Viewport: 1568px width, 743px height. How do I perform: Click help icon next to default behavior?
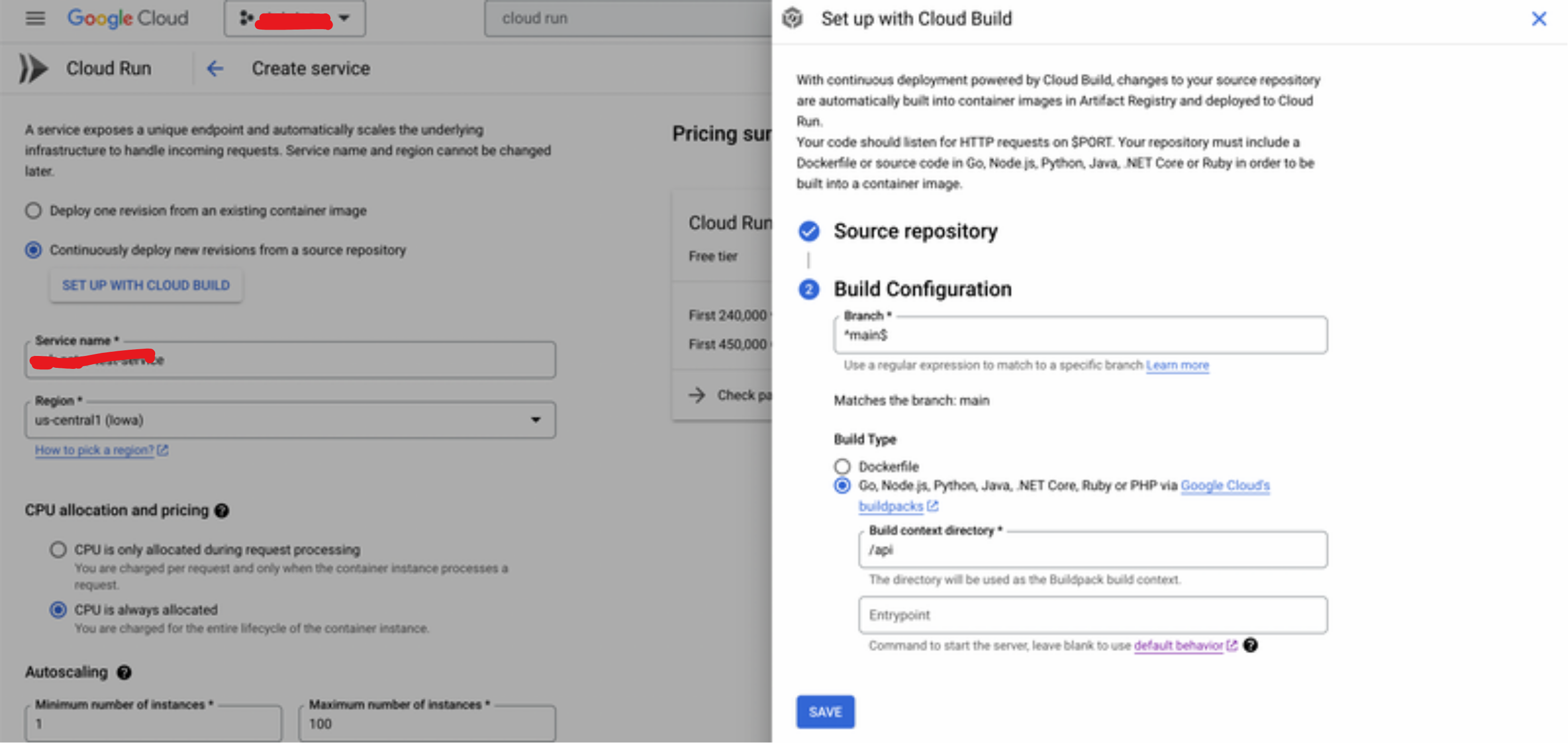click(1250, 645)
